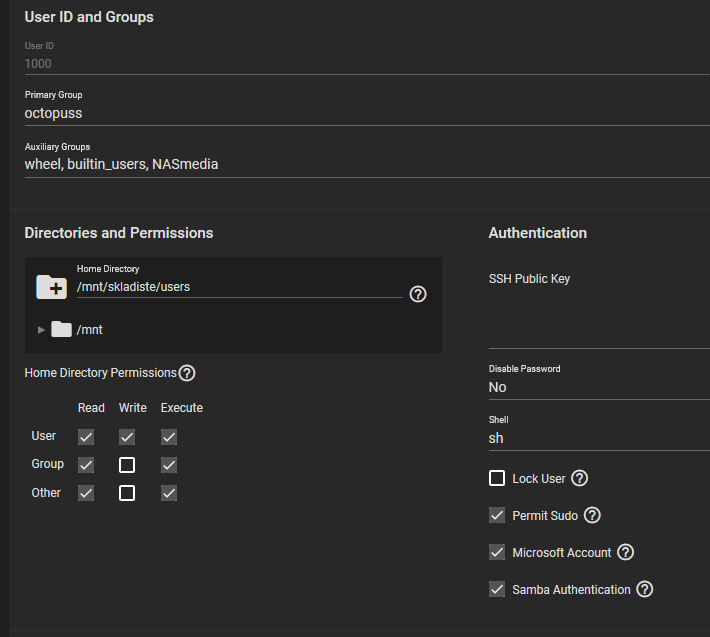Select the /mnt folder label in tree
Image resolution: width=710 pixels, height=637 pixels.
90,330
